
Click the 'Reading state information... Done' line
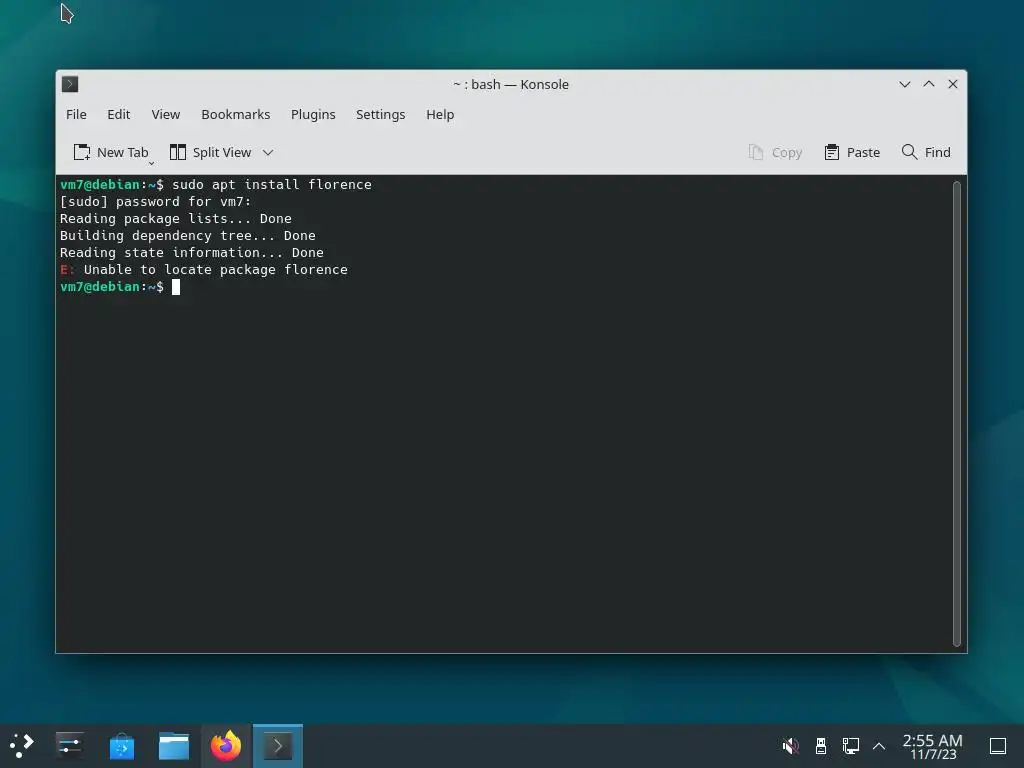click(x=191, y=253)
